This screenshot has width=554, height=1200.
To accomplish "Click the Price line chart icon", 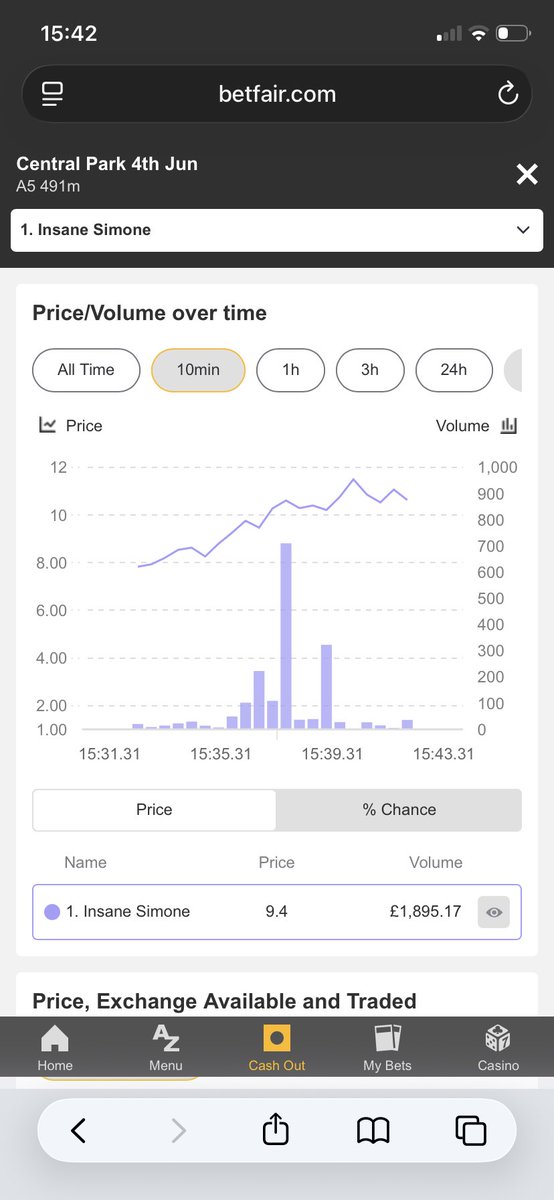I will coord(47,425).
